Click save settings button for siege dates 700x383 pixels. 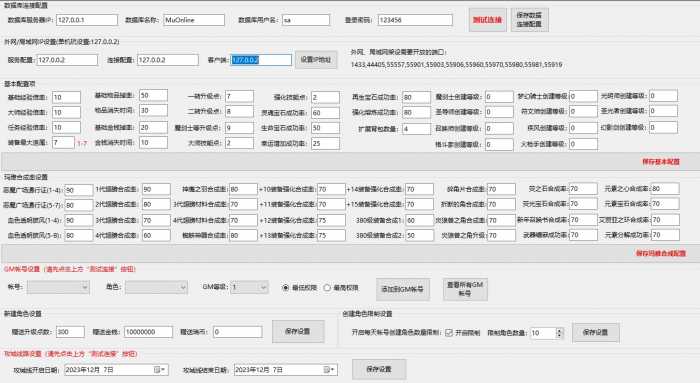379,369
